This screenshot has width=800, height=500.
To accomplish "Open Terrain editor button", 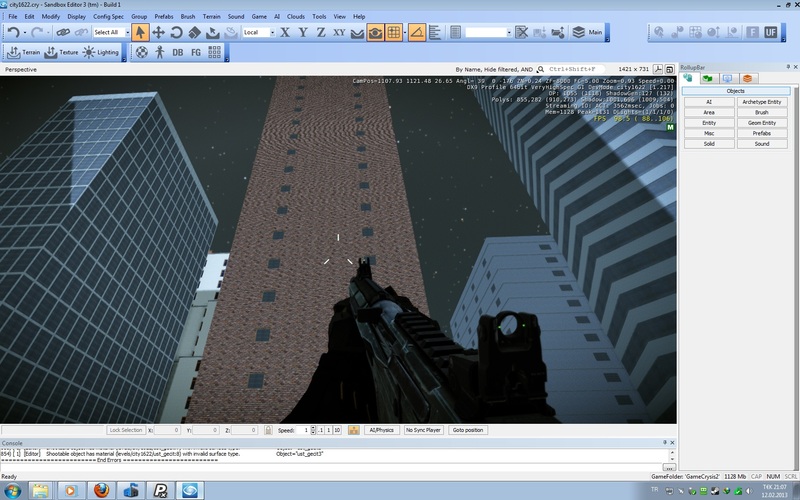I will pos(23,52).
